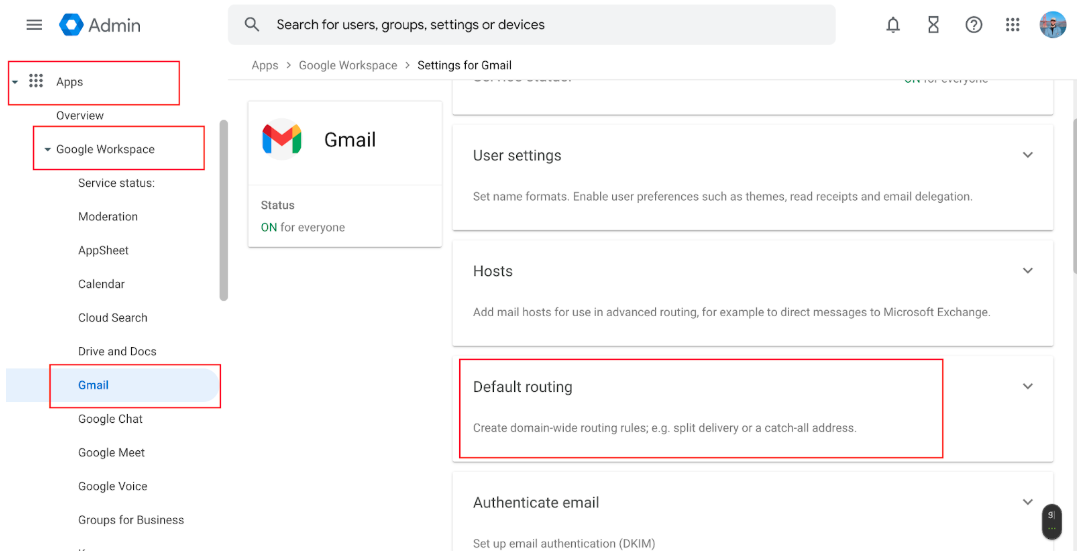Click the sidebar scrollbar
Screen dimensions: 1077x551
(223, 210)
